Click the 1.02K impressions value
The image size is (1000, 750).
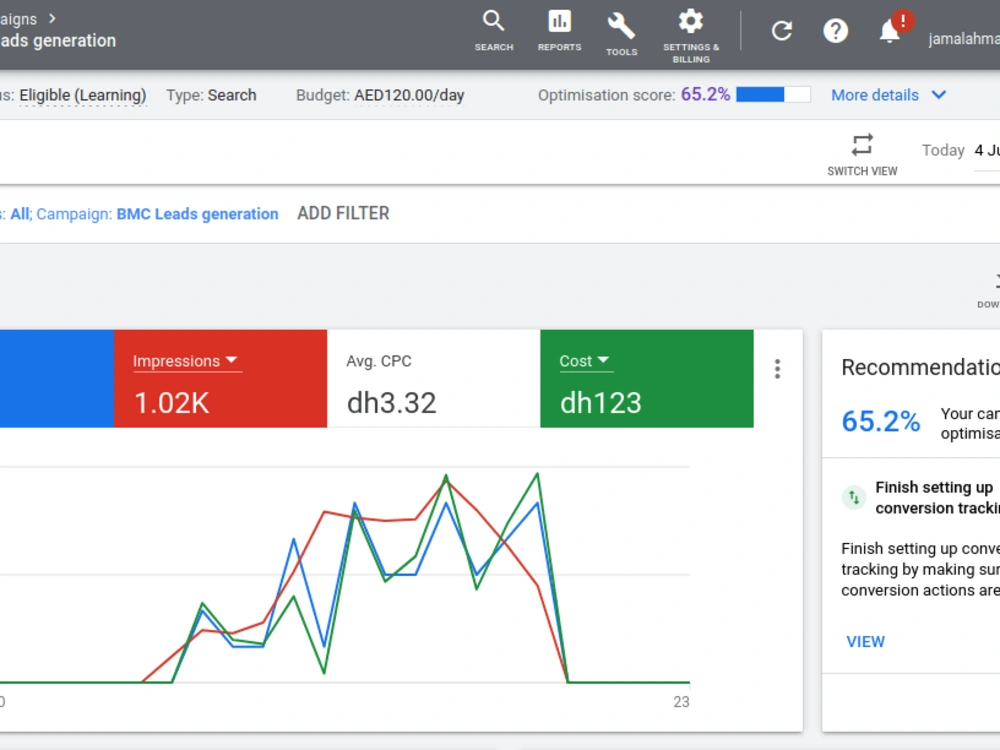172,403
